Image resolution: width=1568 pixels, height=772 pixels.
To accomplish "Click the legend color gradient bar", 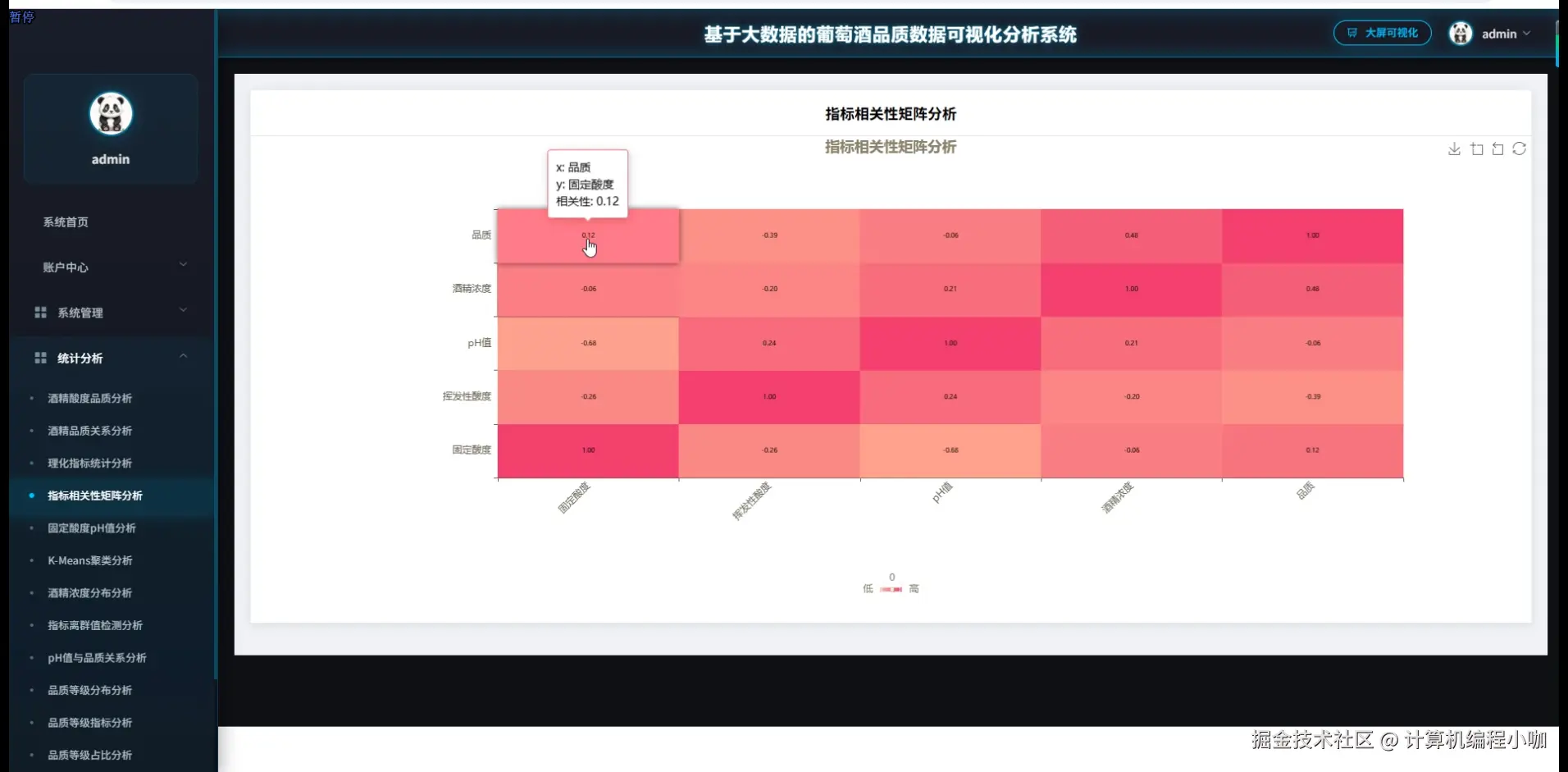I will pyautogui.click(x=891, y=588).
